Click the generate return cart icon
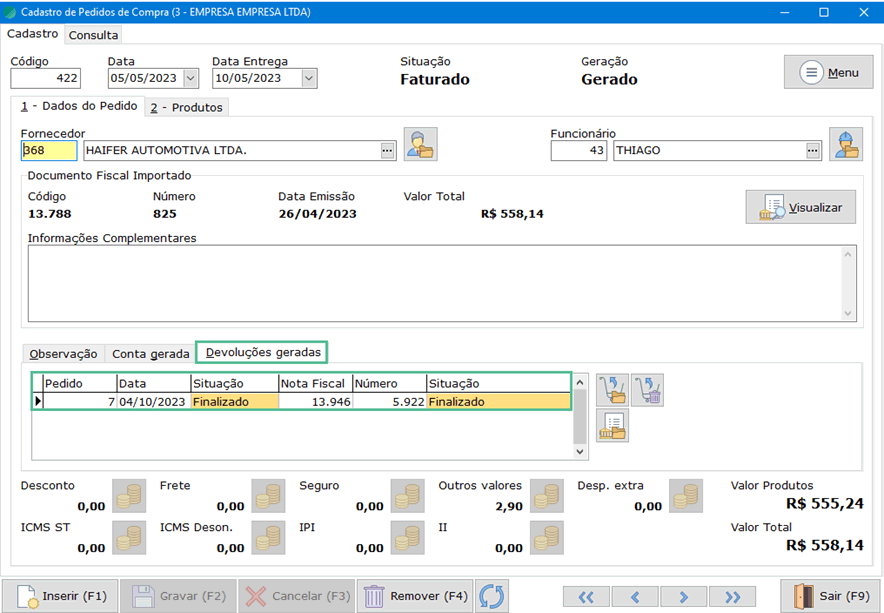Image resolution: width=884 pixels, height=613 pixels. [612, 390]
